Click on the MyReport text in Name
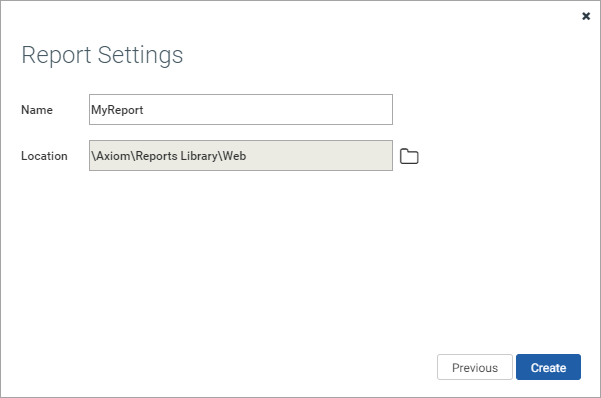601x398 pixels. pyautogui.click(x=117, y=110)
